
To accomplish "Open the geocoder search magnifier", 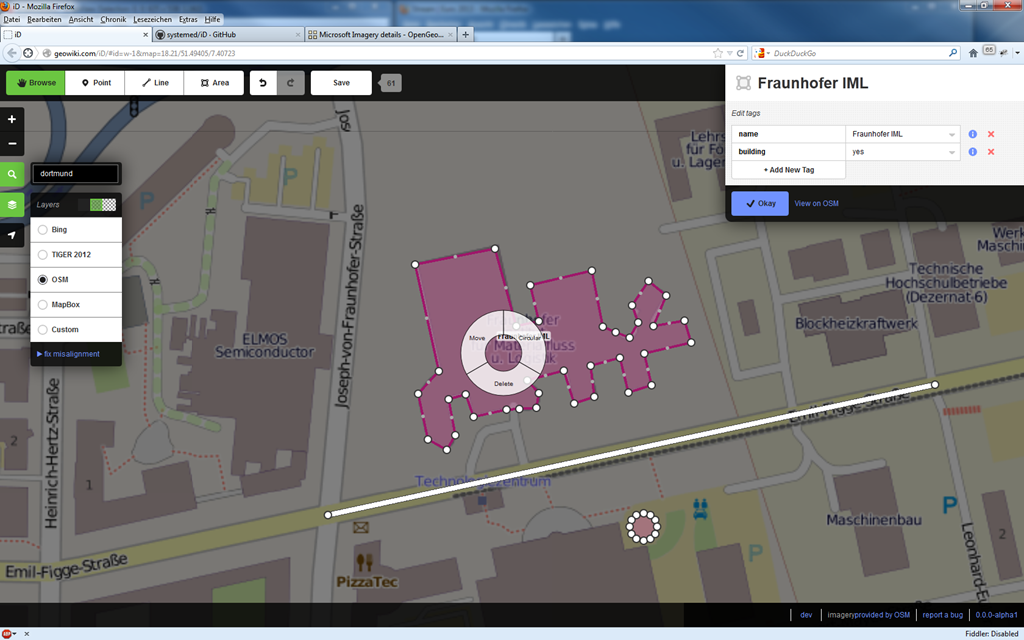I will point(12,174).
